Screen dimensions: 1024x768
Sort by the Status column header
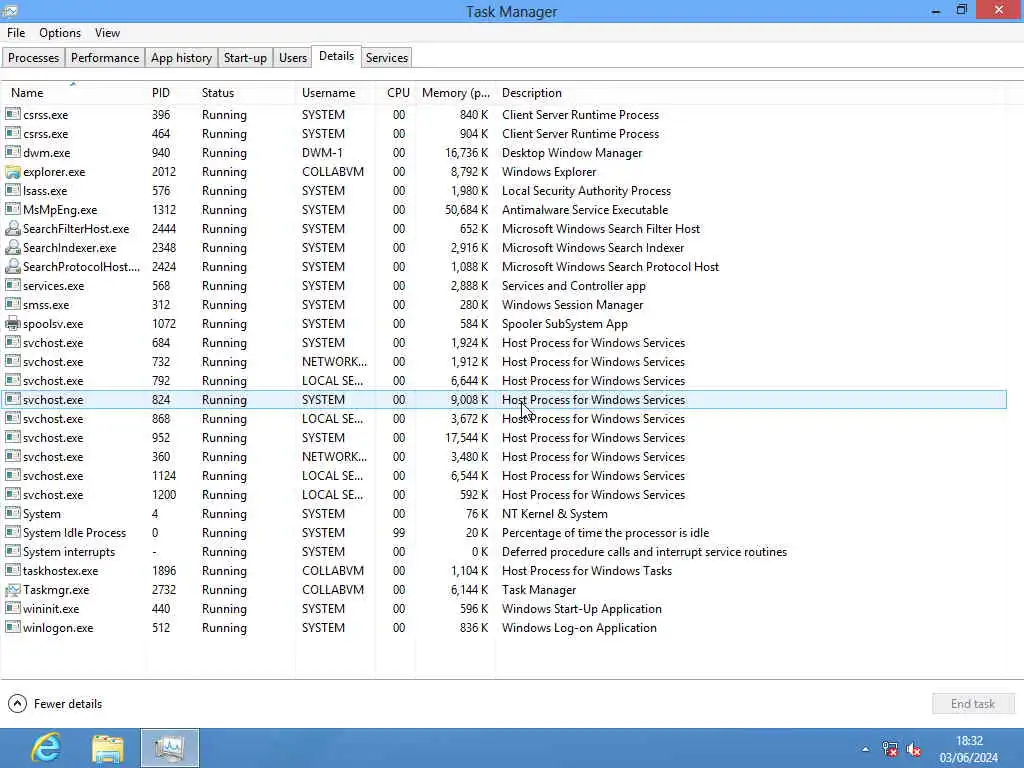click(246, 93)
